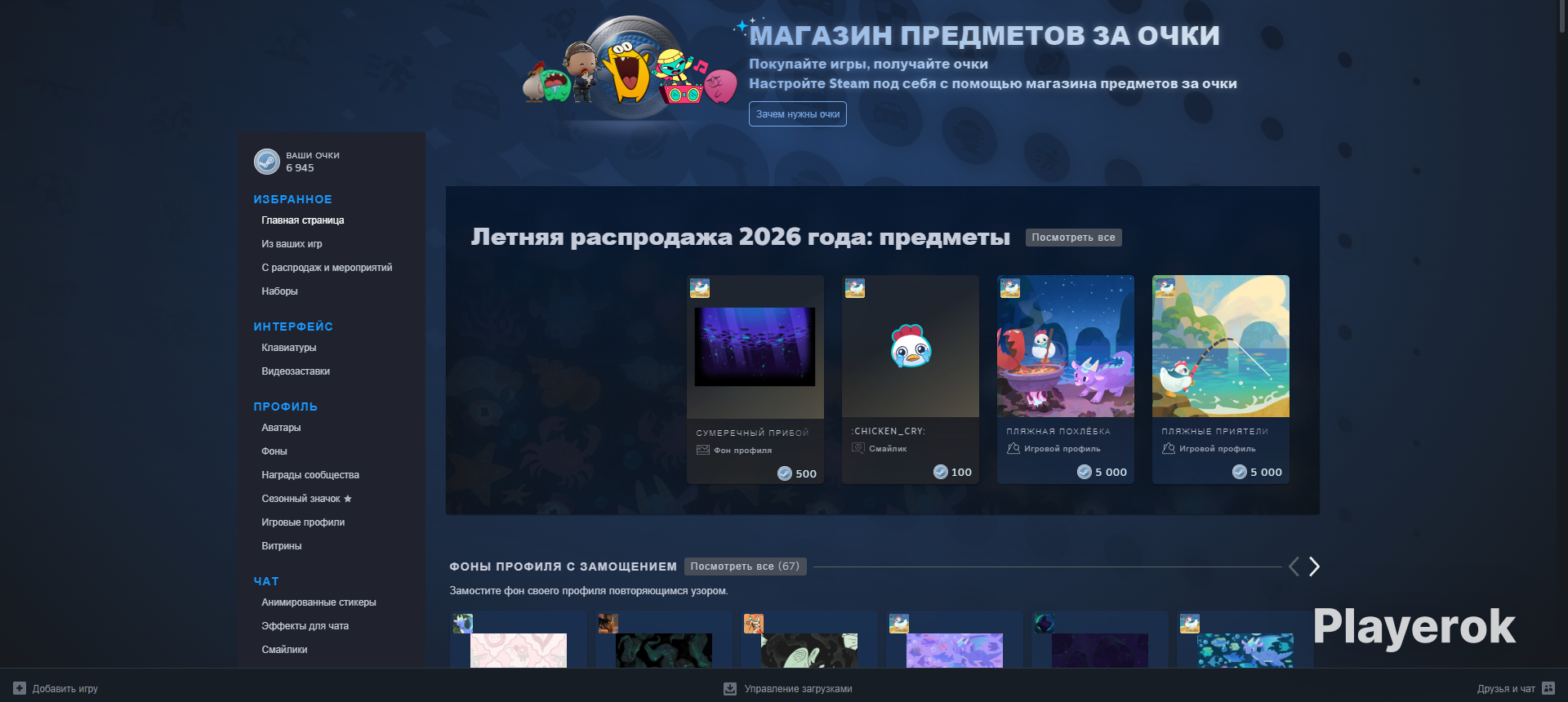This screenshot has width=1568, height=702.
Task: Select С распродаж и мероприятий in sidebar
Action: coord(327,268)
